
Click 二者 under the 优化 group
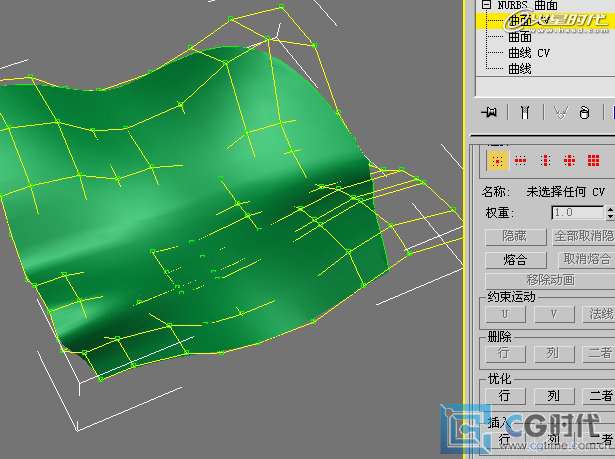[x=599, y=396]
